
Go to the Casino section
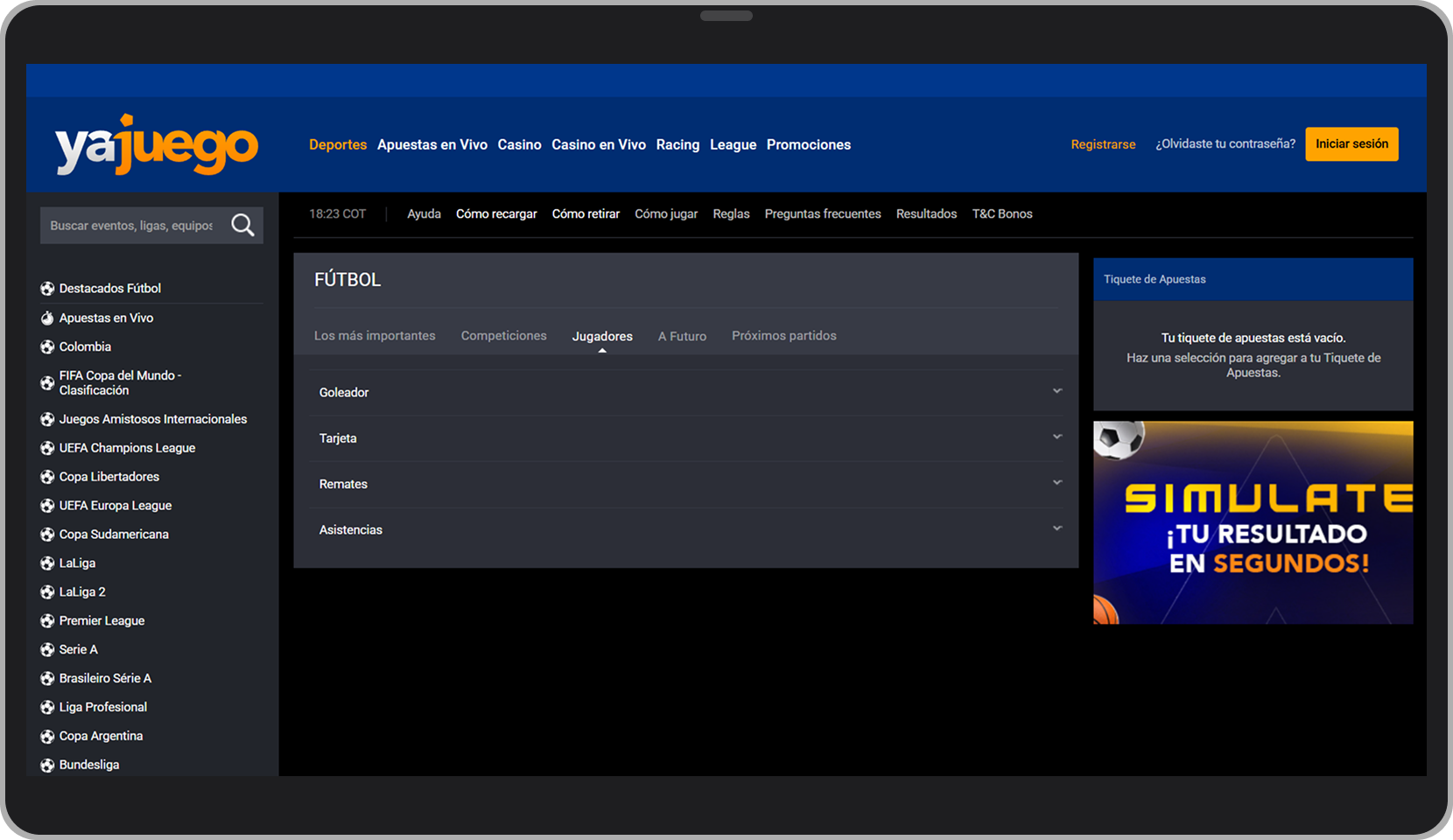point(520,145)
